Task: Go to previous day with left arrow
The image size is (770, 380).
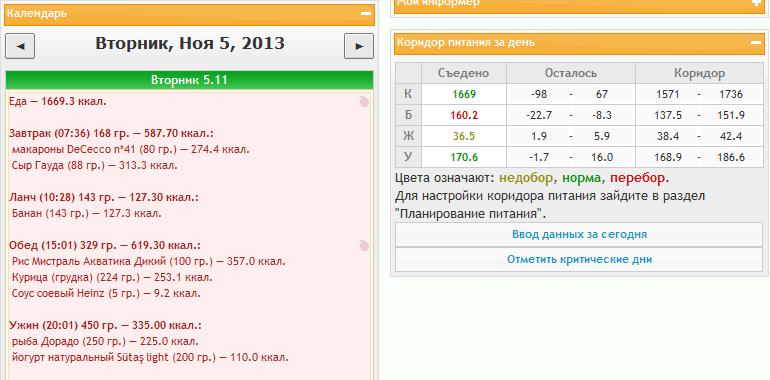Action: [x=20, y=46]
